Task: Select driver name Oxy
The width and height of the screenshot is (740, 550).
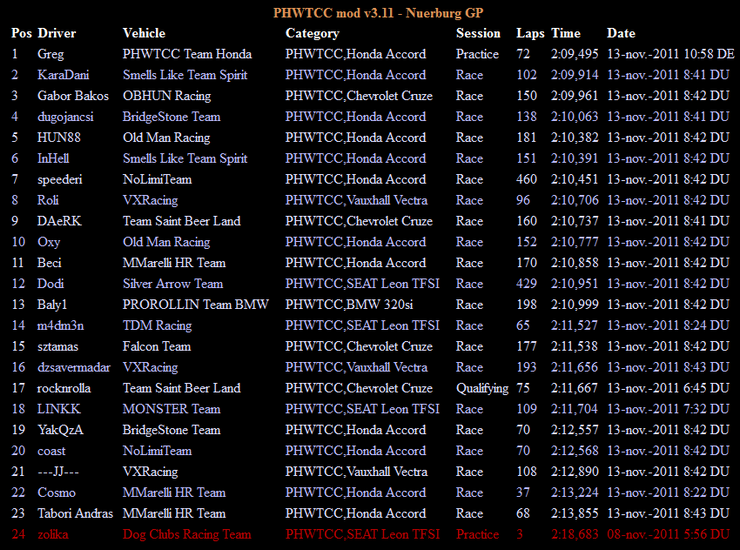Action: (49, 242)
